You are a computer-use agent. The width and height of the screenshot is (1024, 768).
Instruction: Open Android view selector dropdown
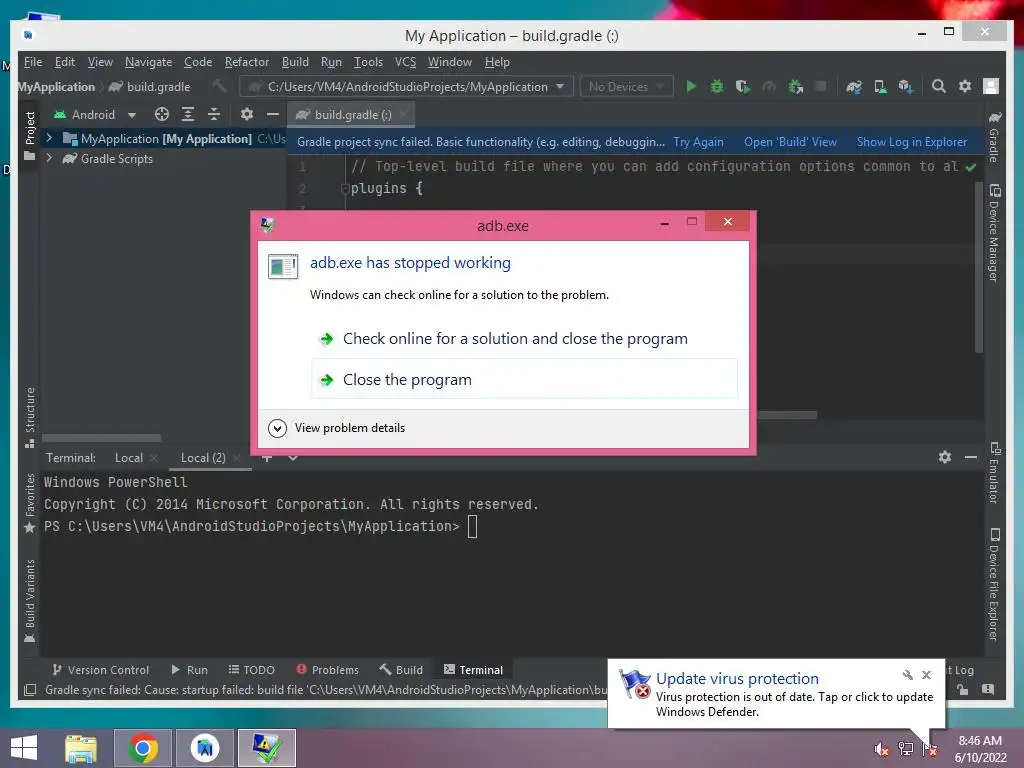pyautogui.click(x=95, y=114)
